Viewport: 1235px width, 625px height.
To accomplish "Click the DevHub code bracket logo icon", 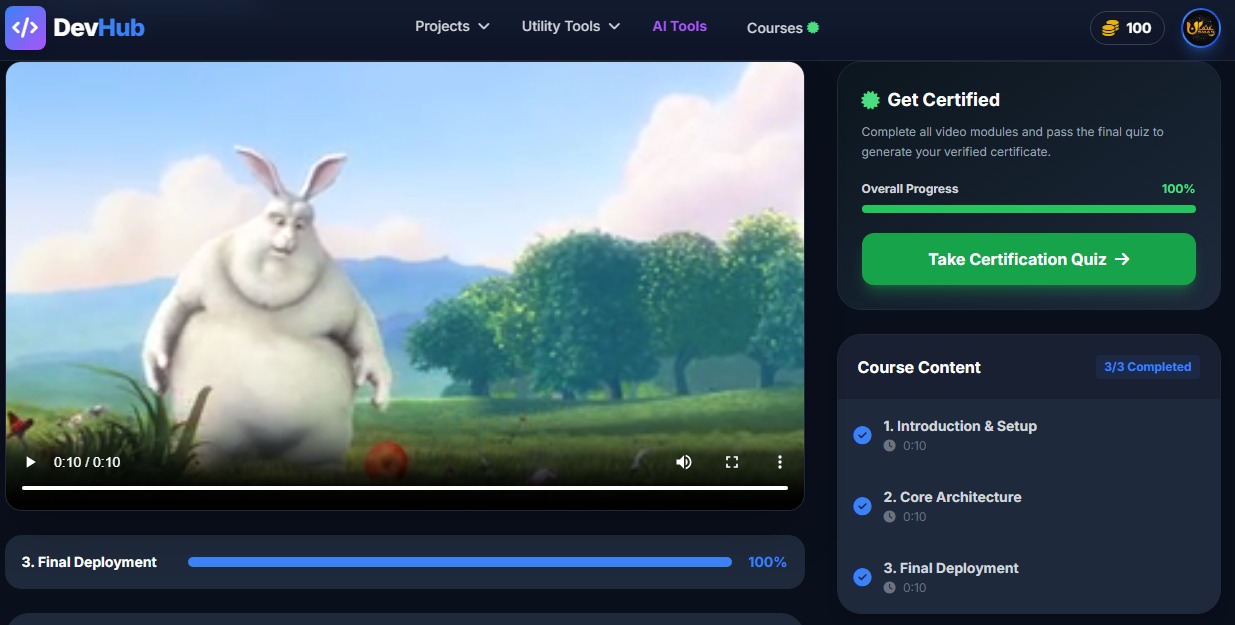I will pos(25,28).
